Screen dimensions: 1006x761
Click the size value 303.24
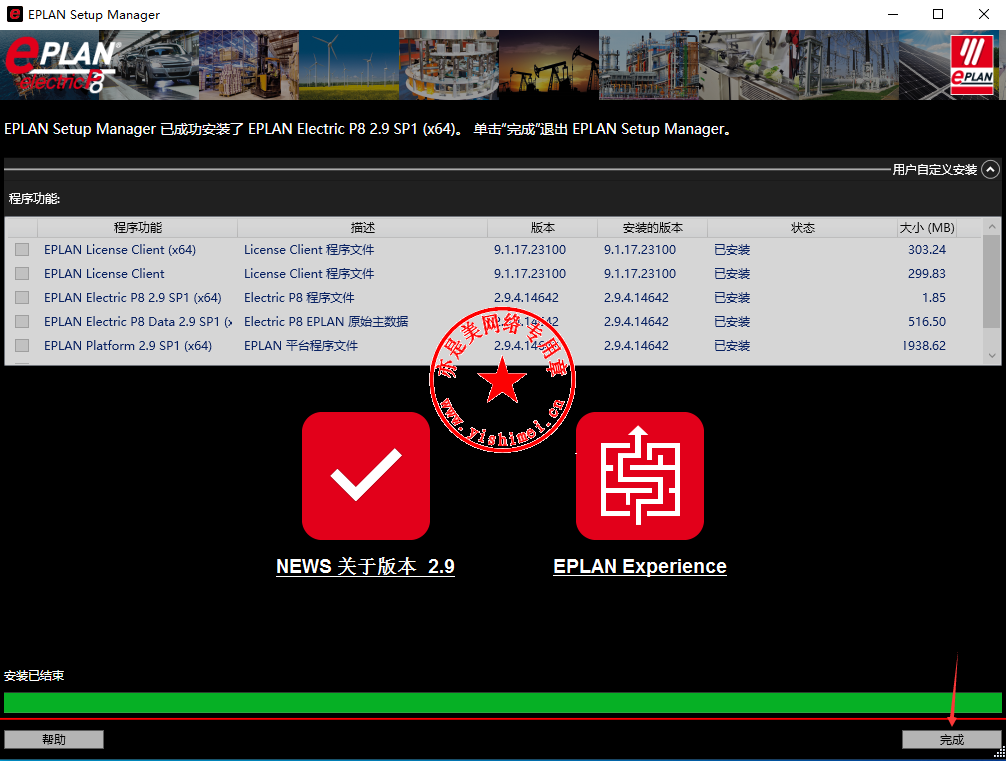926,250
